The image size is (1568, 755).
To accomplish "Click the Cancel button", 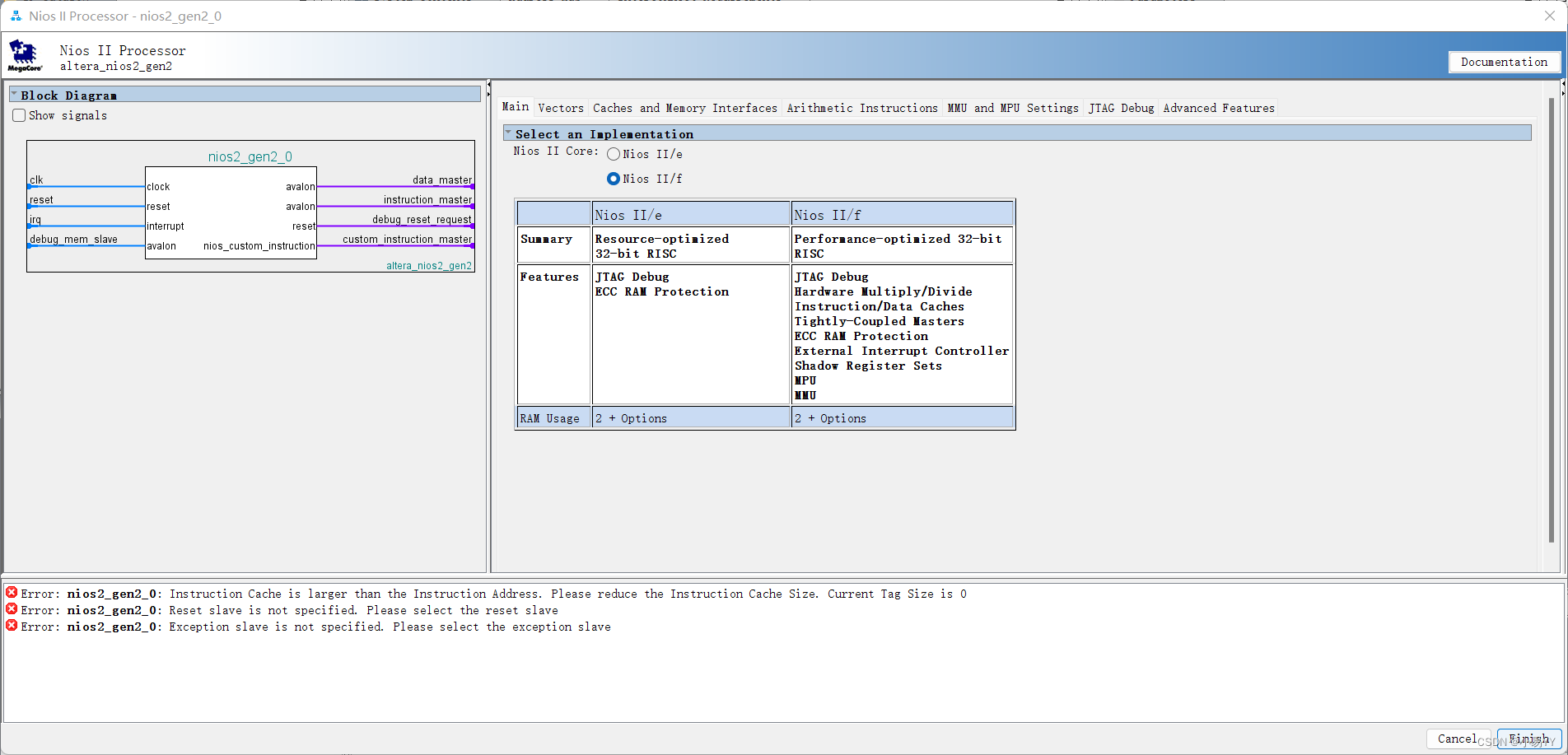I will pyautogui.click(x=1458, y=739).
